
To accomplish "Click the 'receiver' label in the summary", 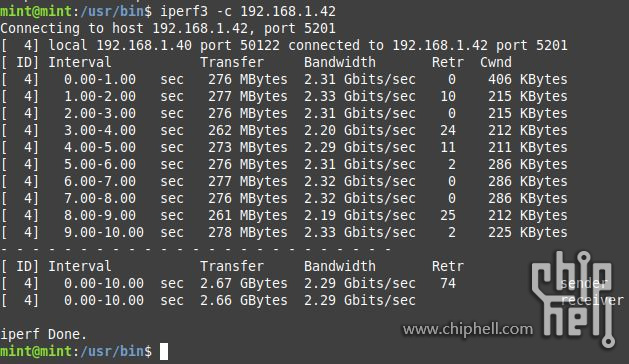I will (592, 300).
